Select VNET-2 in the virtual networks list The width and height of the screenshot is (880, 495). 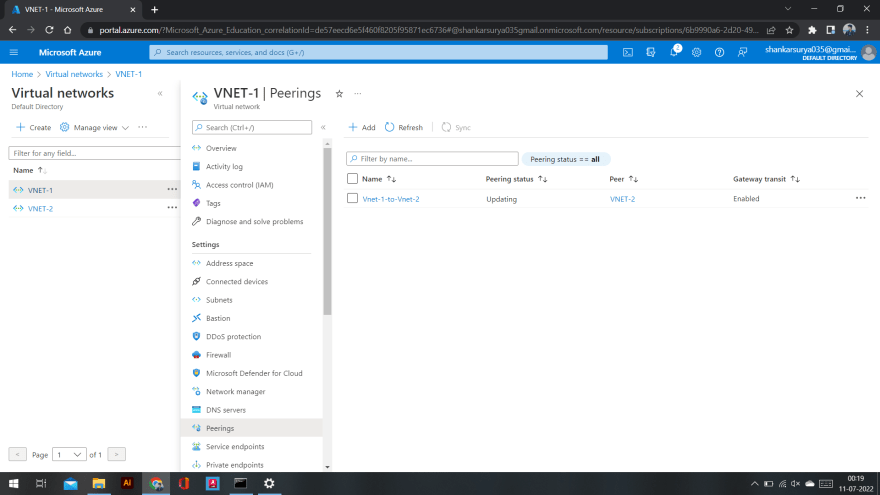click(x=40, y=208)
